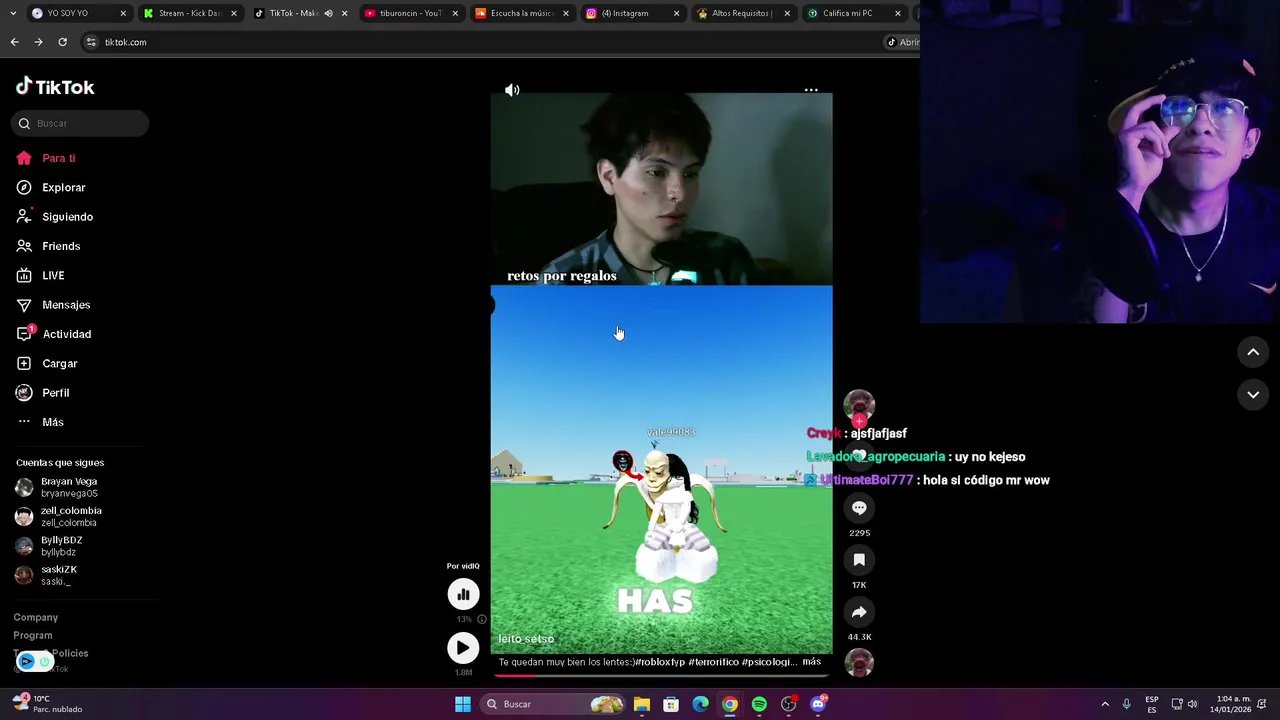1280x720 pixels.
Task: Mute the video with the speaker icon
Action: tap(512, 90)
